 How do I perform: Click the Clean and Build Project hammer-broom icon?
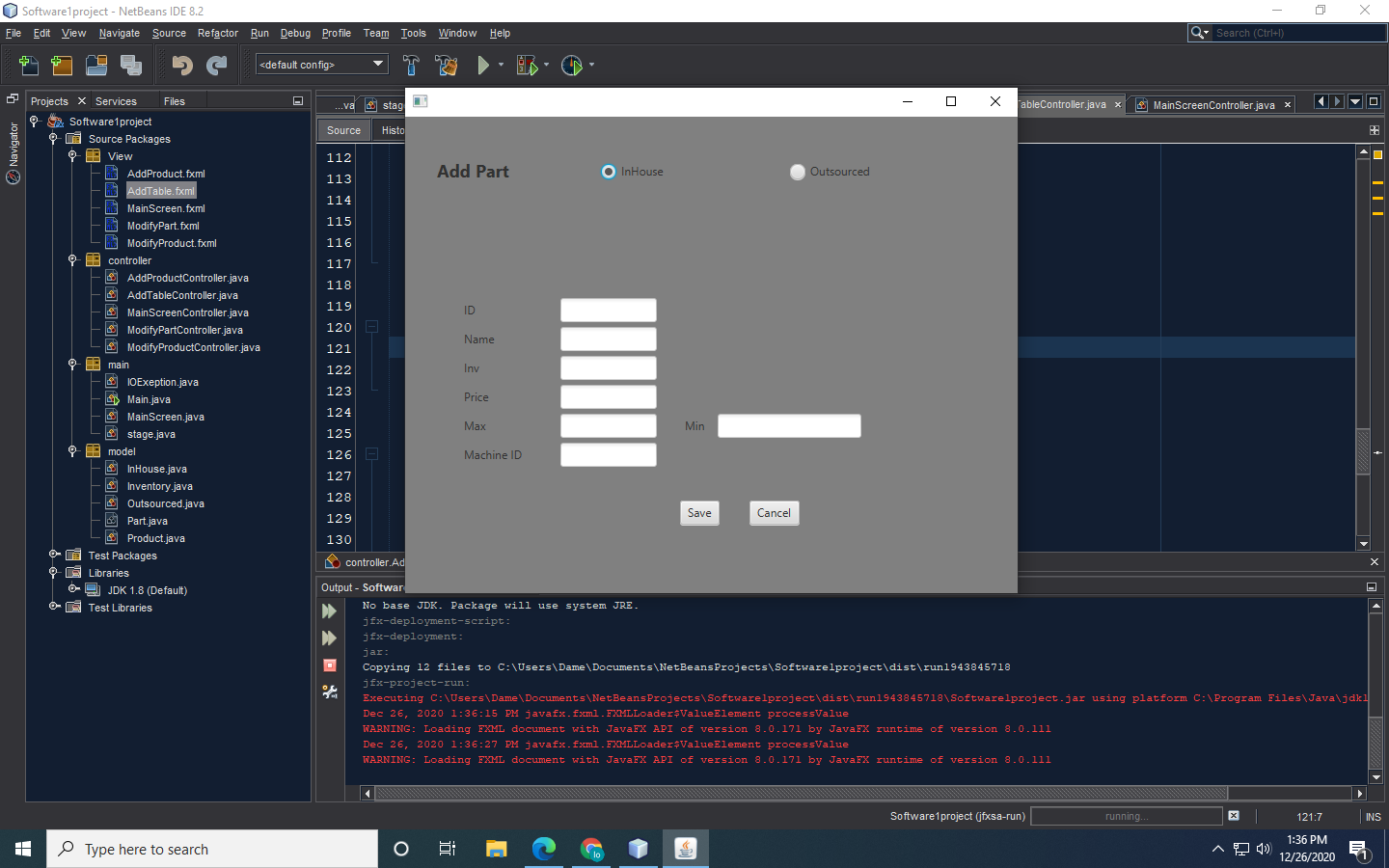point(446,65)
